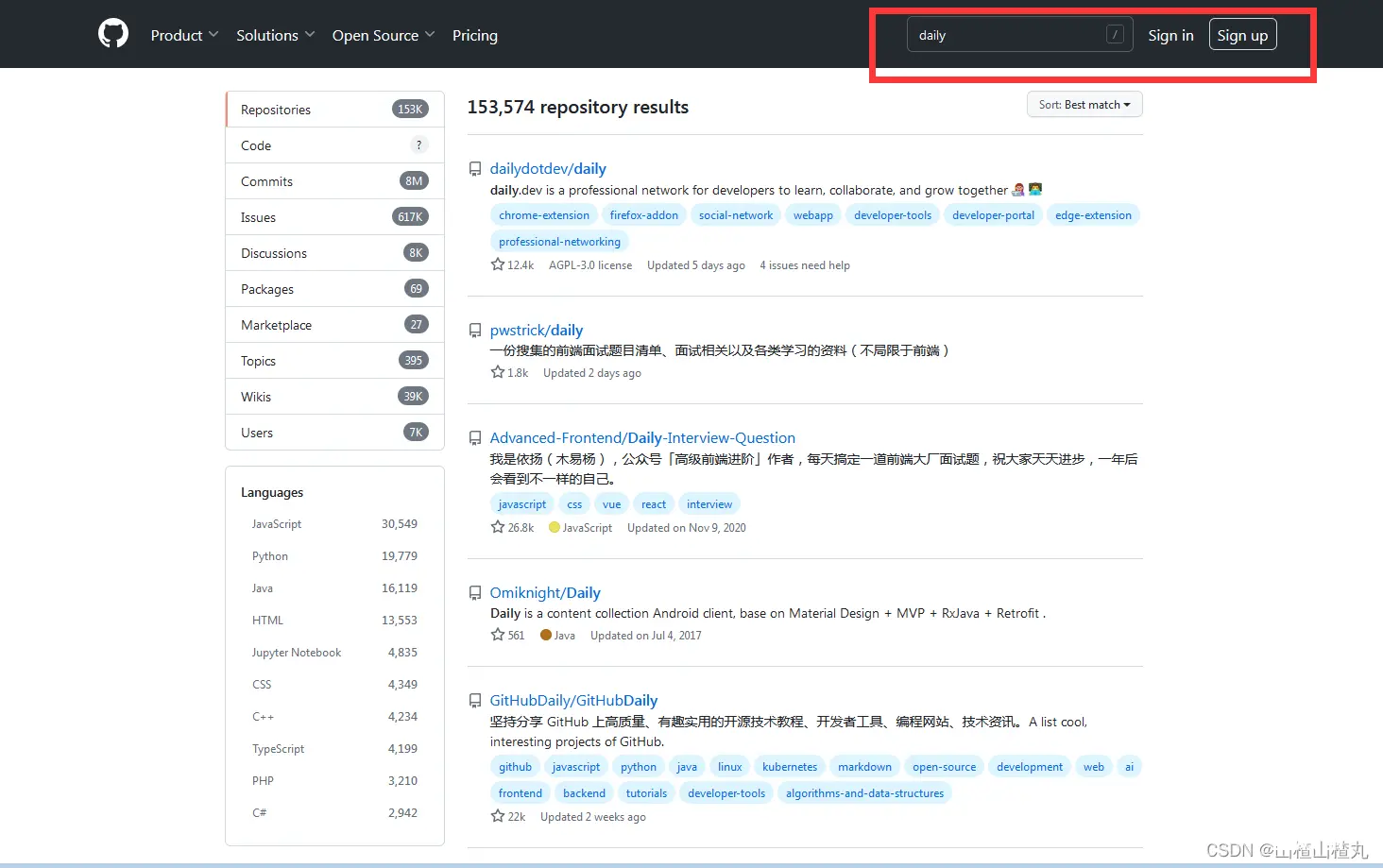Image resolution: width=1383 pixels, height=868 pixels.
Task: Filter results by TypeScript language
Action: point(334,749)
